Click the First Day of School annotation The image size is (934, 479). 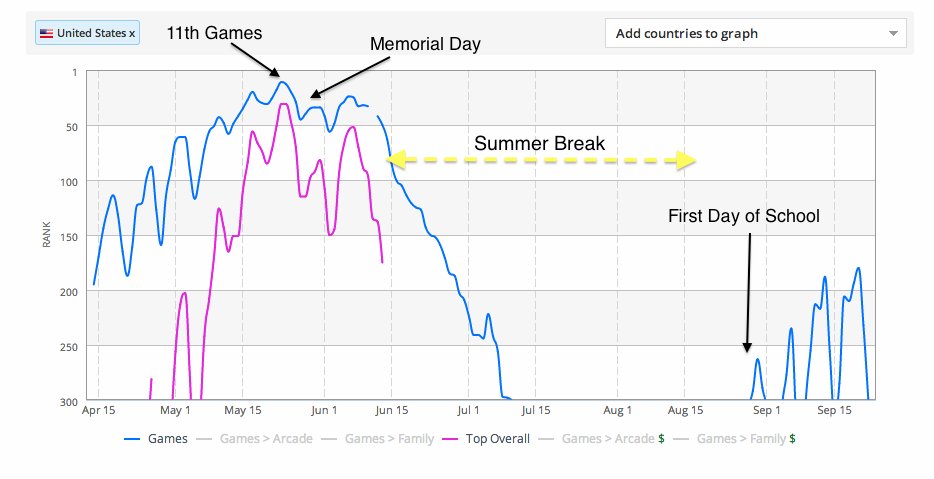coord(743,216)
